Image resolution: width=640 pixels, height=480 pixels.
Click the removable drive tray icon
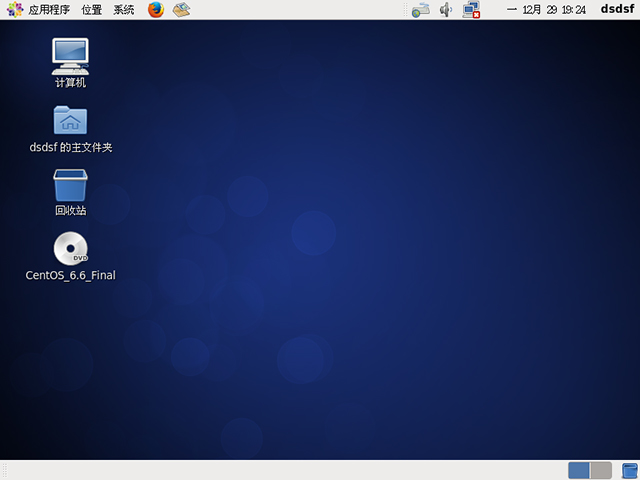[421, 10]
